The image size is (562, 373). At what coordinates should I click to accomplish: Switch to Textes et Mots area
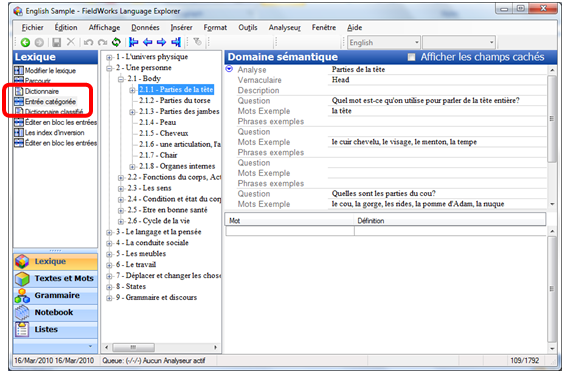click(x=56, y=278)
